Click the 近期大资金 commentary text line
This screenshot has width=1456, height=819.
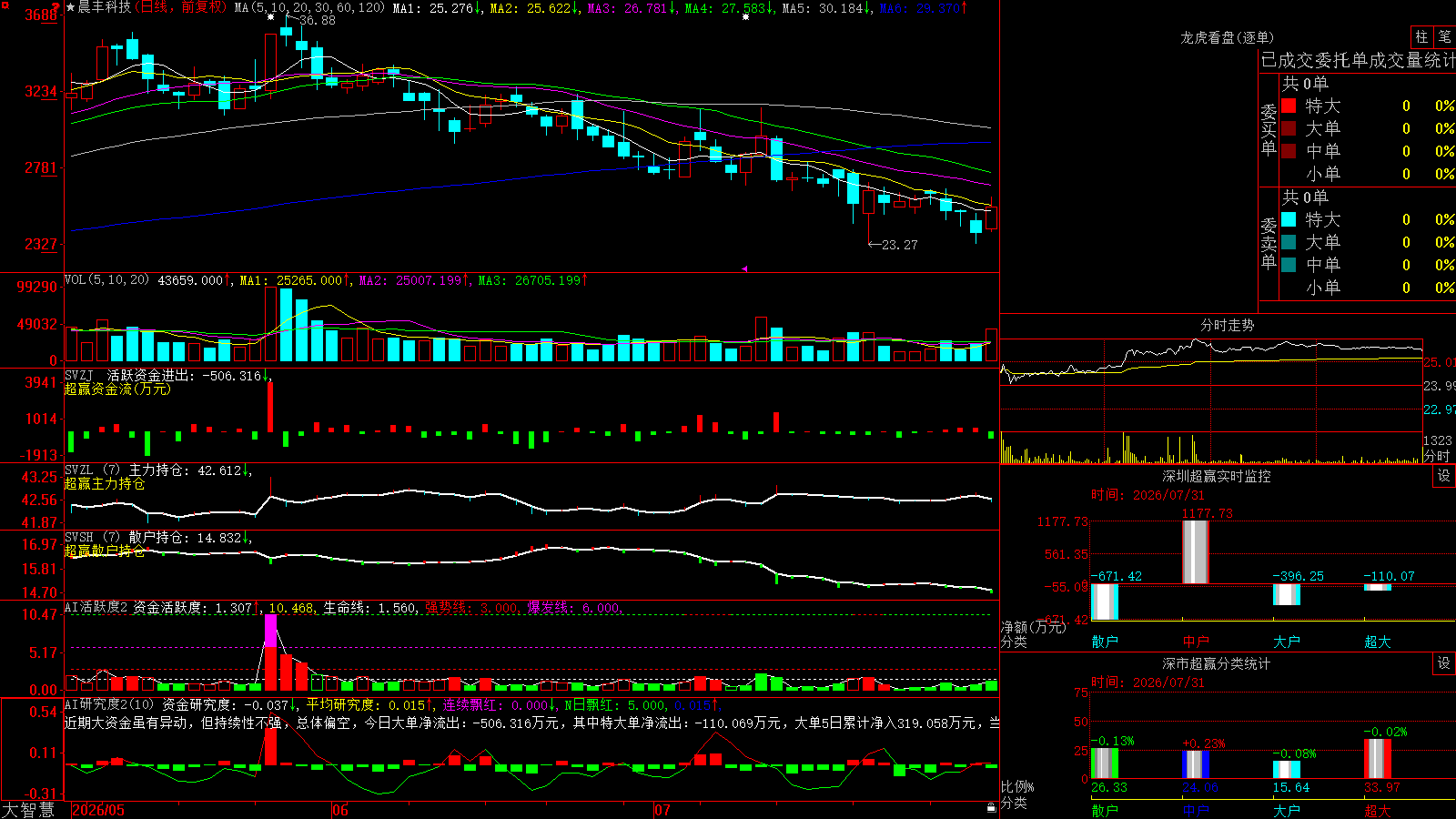click(532, 723)
